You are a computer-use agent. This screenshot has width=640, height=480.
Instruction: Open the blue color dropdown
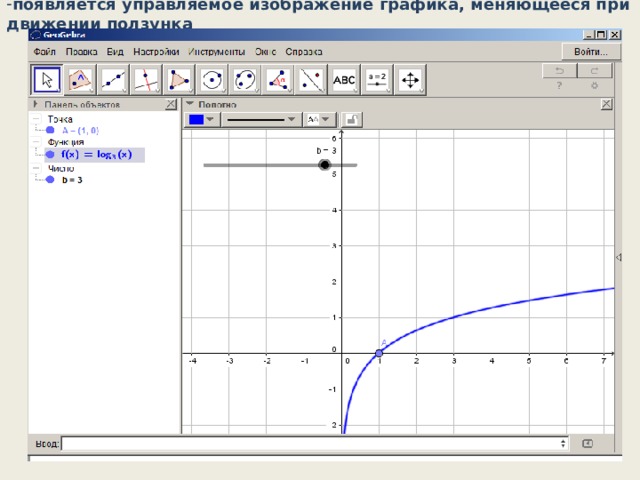tap(210, 120)
